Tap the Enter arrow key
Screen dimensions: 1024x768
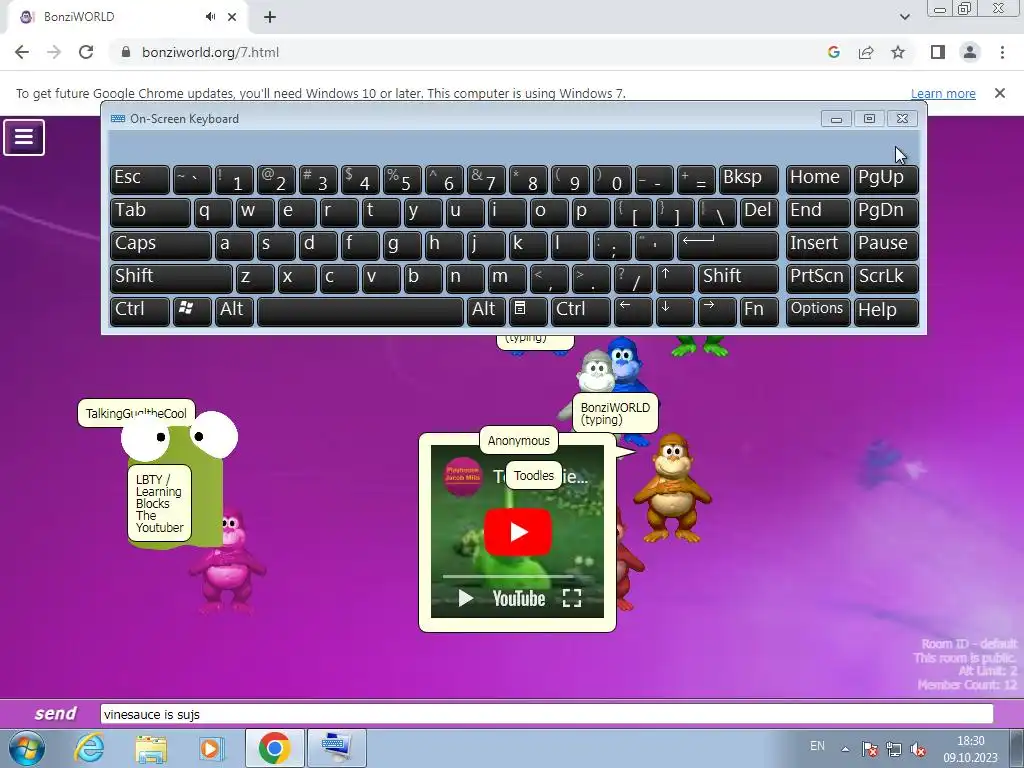[x=728, y=244]
